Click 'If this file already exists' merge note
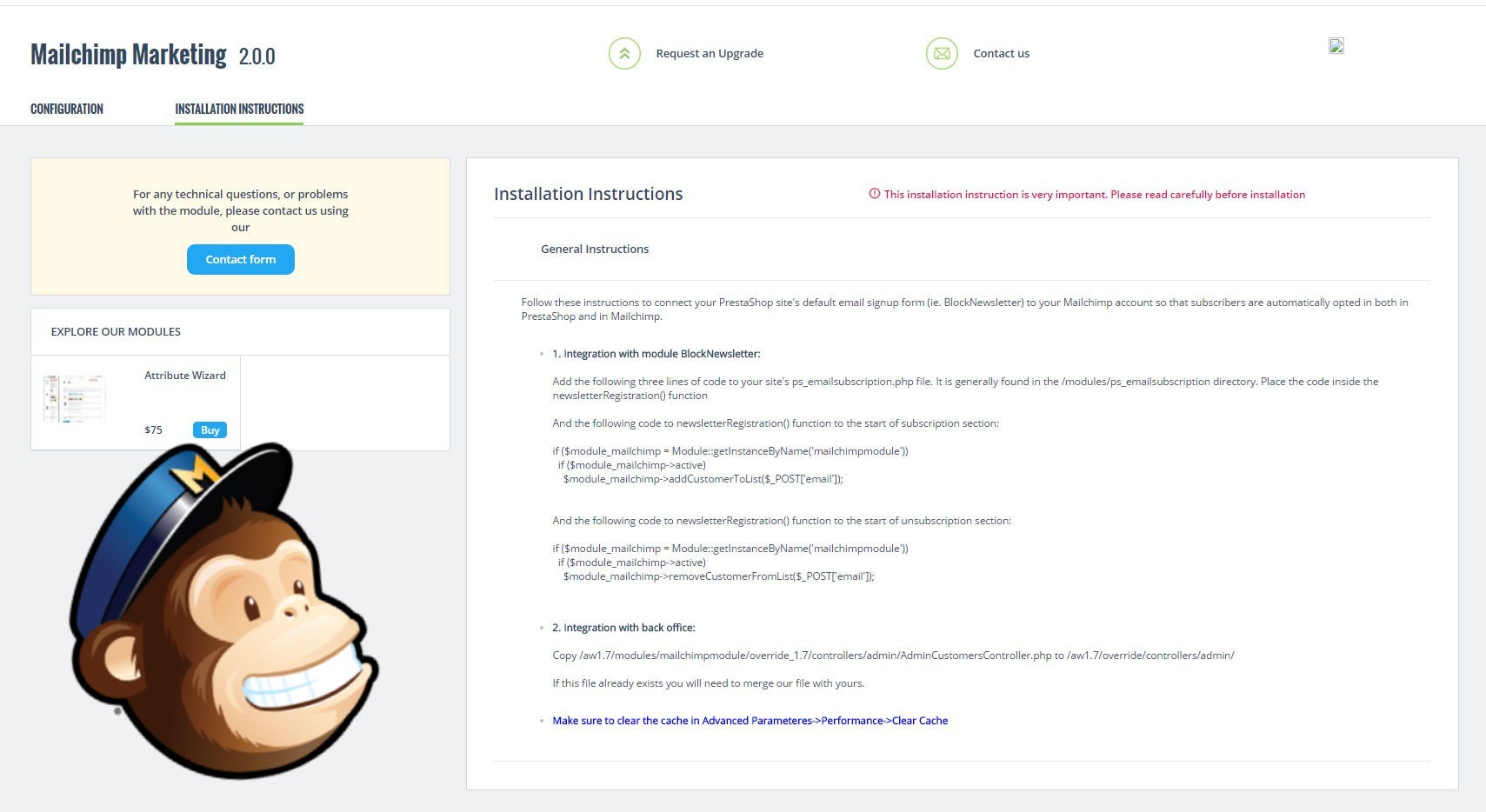Screen dimensions: 1486x812 709,683
